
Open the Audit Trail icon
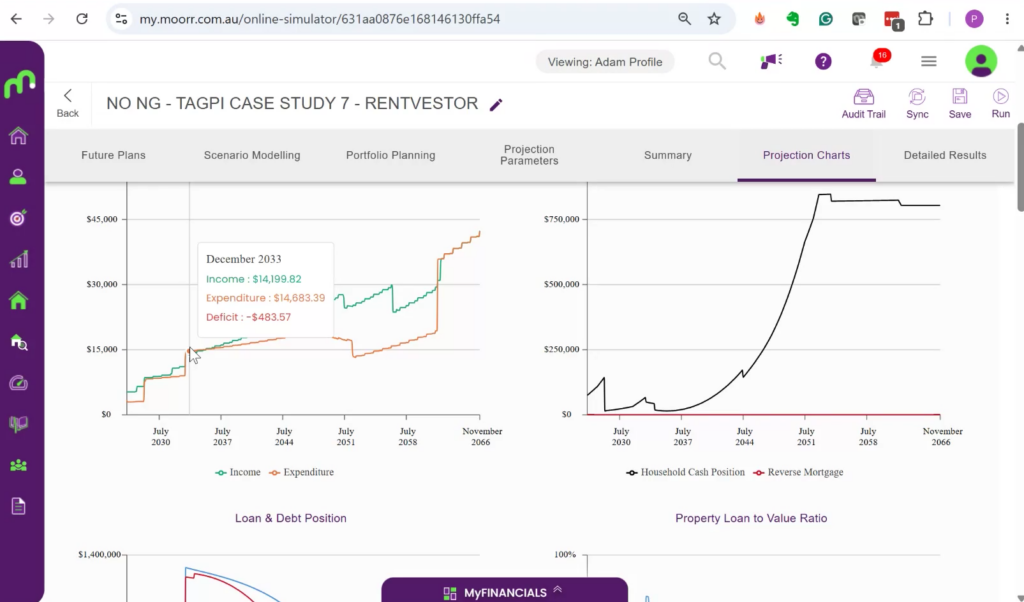pyautogui.click(x=863, y=104)
